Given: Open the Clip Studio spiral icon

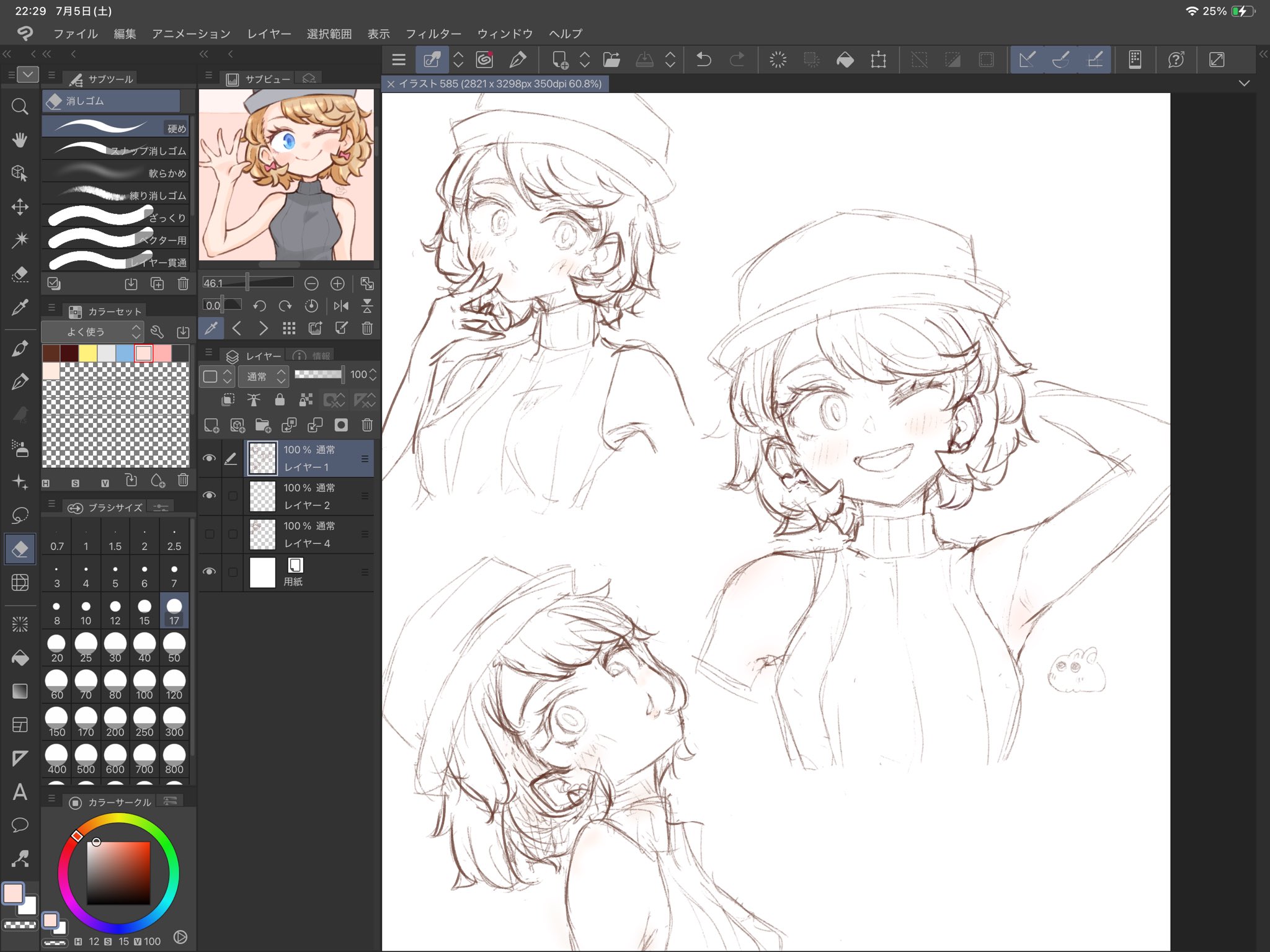Looking at the screenshot, I should click(x=484, y=60).
